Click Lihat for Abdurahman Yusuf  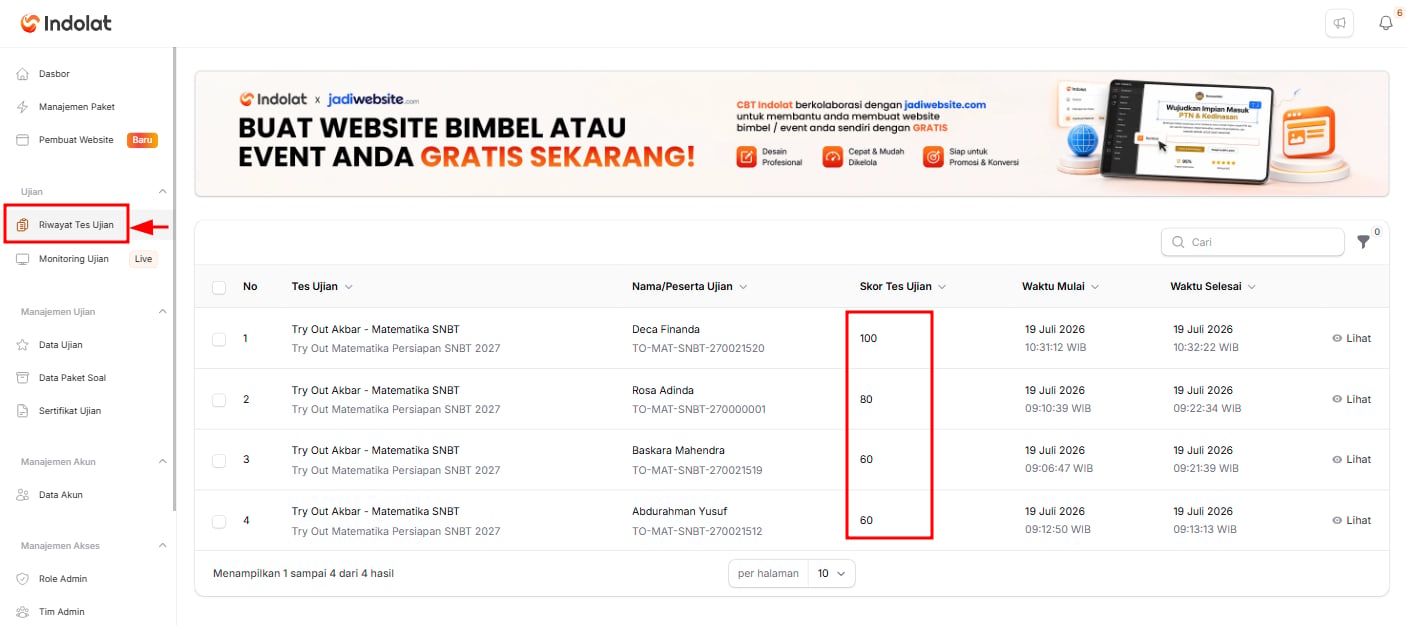(1351, 520)
